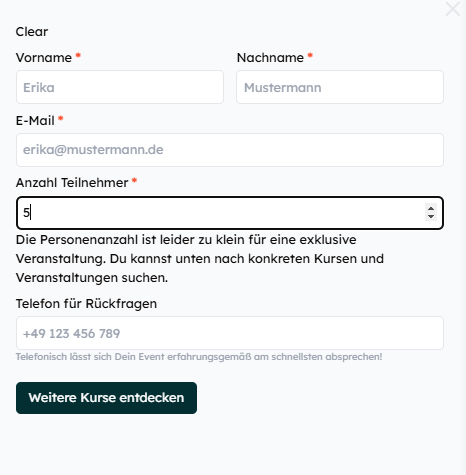Screen dimensions: 466x475
Task: Focus the Telefon für Rückfragen input
Action: pyautogui.click(x=230, y=333)
